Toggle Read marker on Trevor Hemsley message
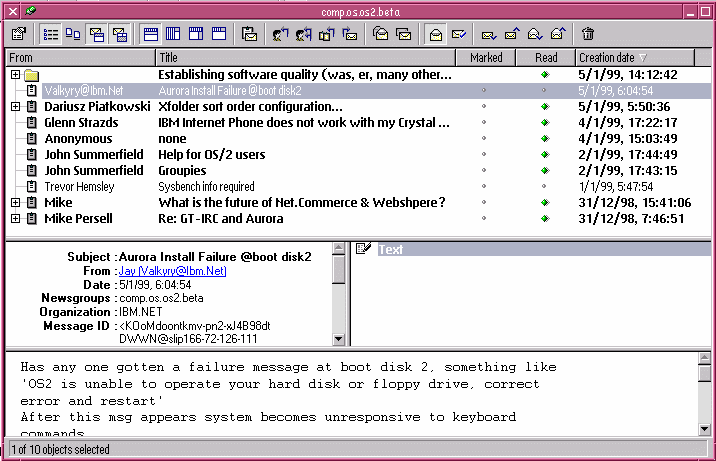The width and height of the screenshot is (716, 461). [544, 186]
